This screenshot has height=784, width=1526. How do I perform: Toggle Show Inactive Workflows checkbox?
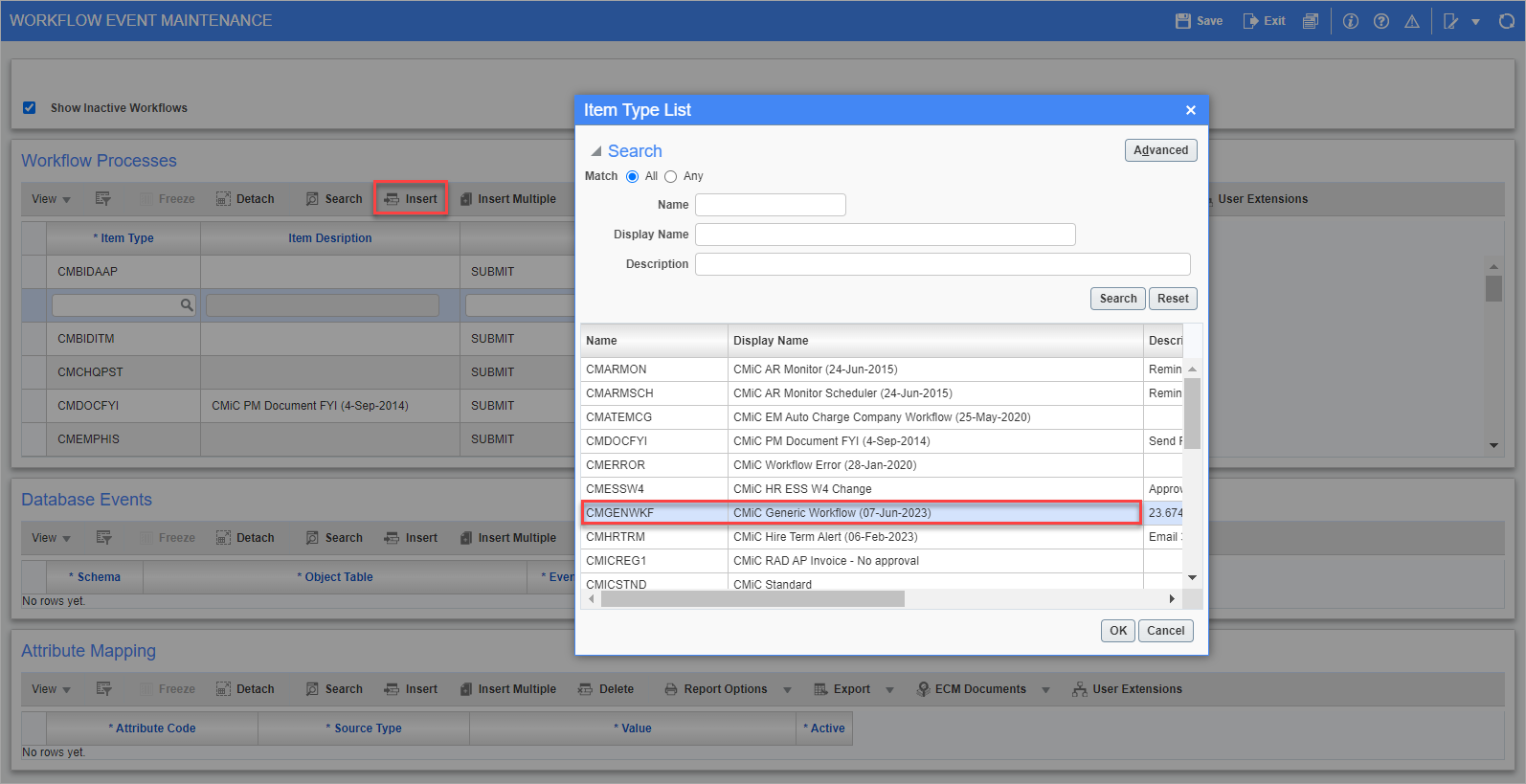tap(30, 108)
